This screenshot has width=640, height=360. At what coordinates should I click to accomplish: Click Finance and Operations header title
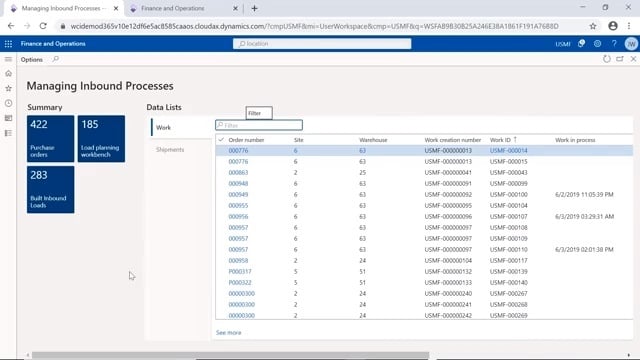tap(53, 44)
